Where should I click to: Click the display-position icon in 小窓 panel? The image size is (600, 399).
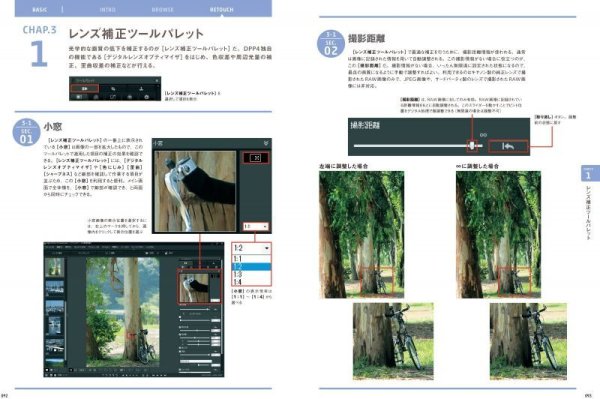tap(256, 158)
